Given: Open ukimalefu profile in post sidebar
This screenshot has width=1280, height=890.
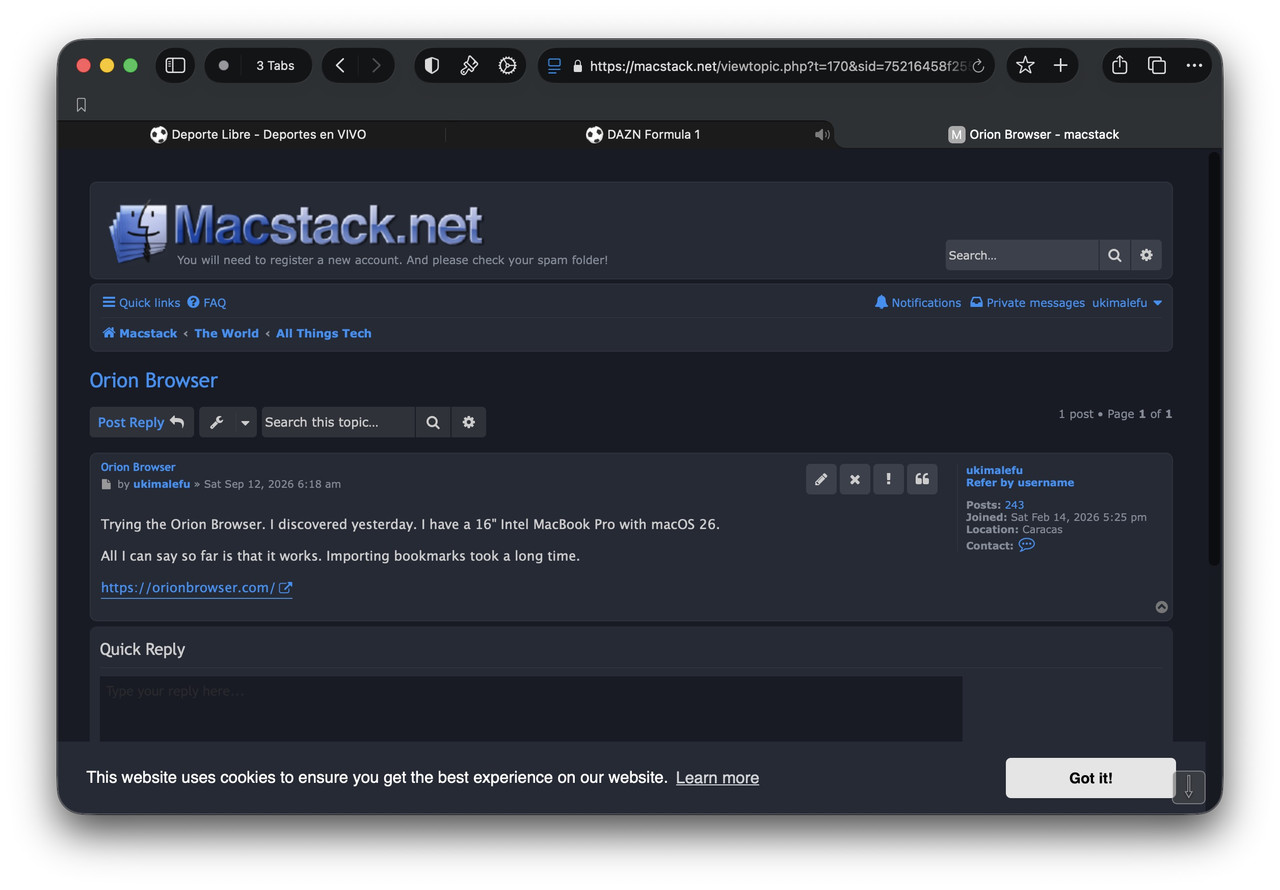Looking at the screenshot, I should (x=994, y=470).
